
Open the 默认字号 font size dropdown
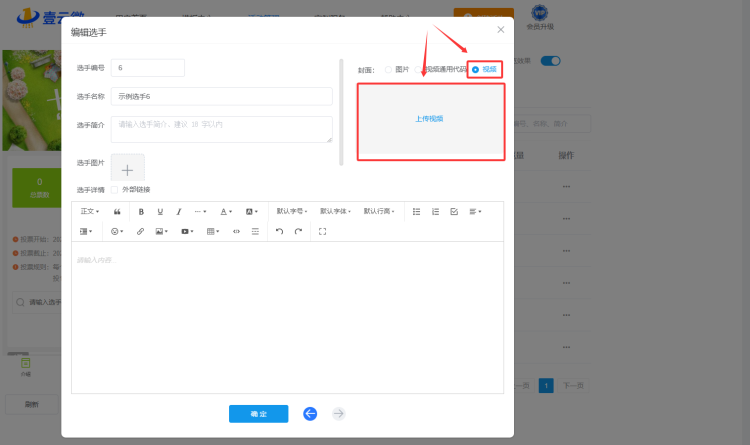pyautogui.click(x=293, y=212)
